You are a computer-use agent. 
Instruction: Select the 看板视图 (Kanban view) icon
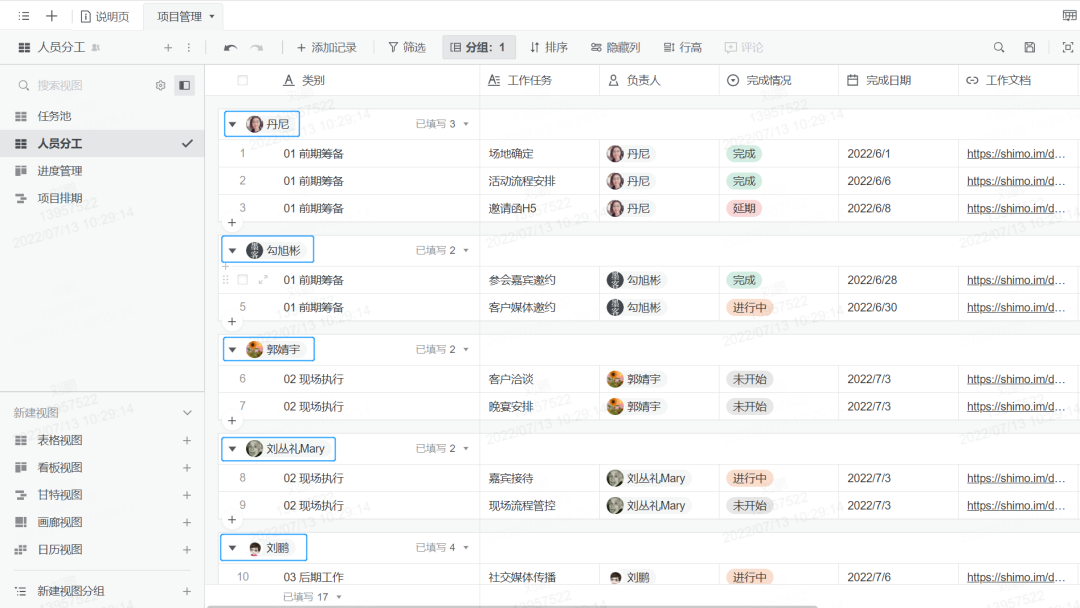tap(20, 467)
